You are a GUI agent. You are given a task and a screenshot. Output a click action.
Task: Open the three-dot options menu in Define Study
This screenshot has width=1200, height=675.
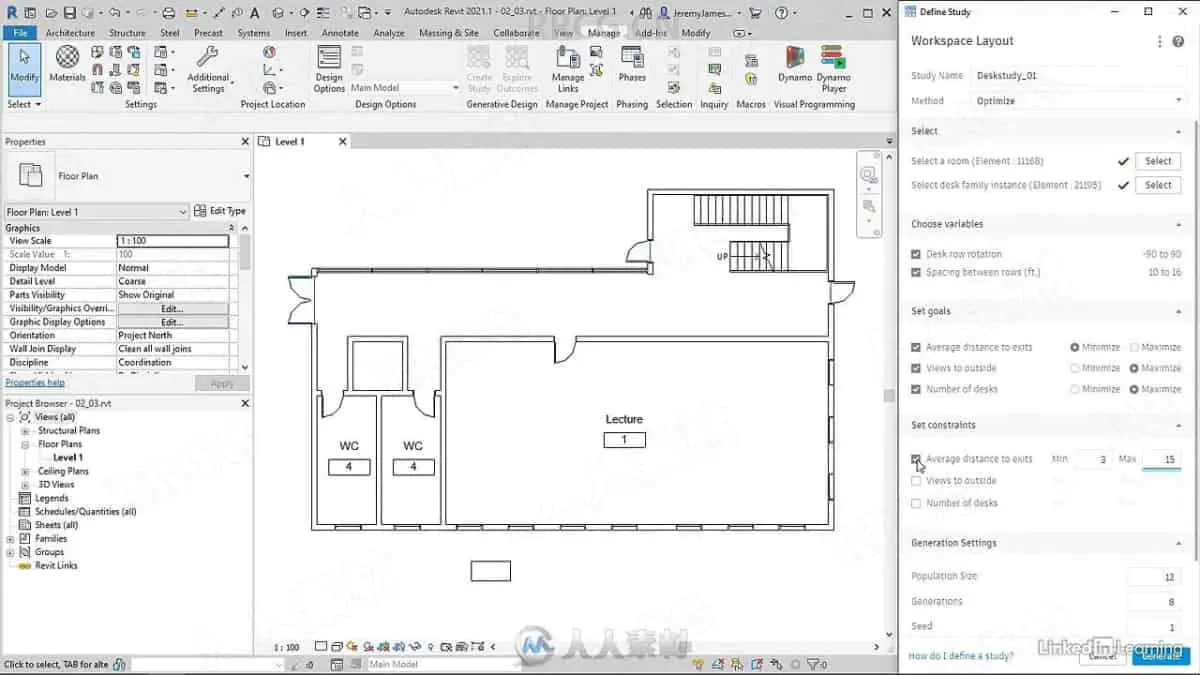[x=1160, y=41]
